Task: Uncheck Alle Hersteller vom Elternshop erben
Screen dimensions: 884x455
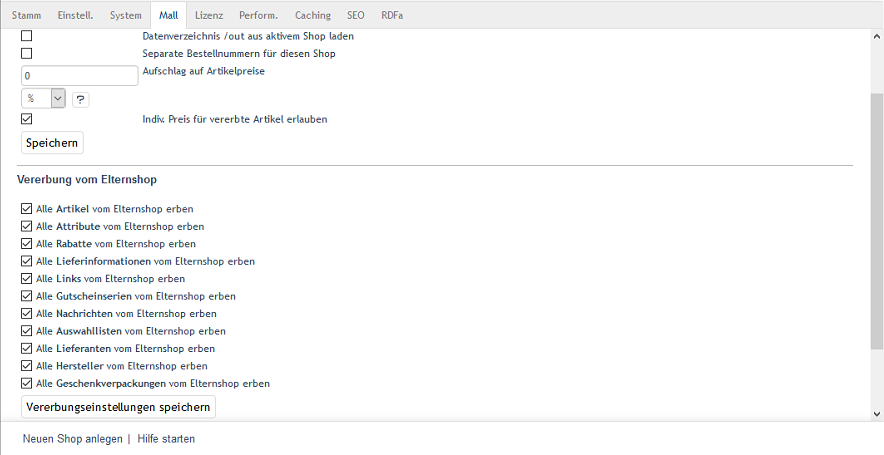Action: click(27, 366)
